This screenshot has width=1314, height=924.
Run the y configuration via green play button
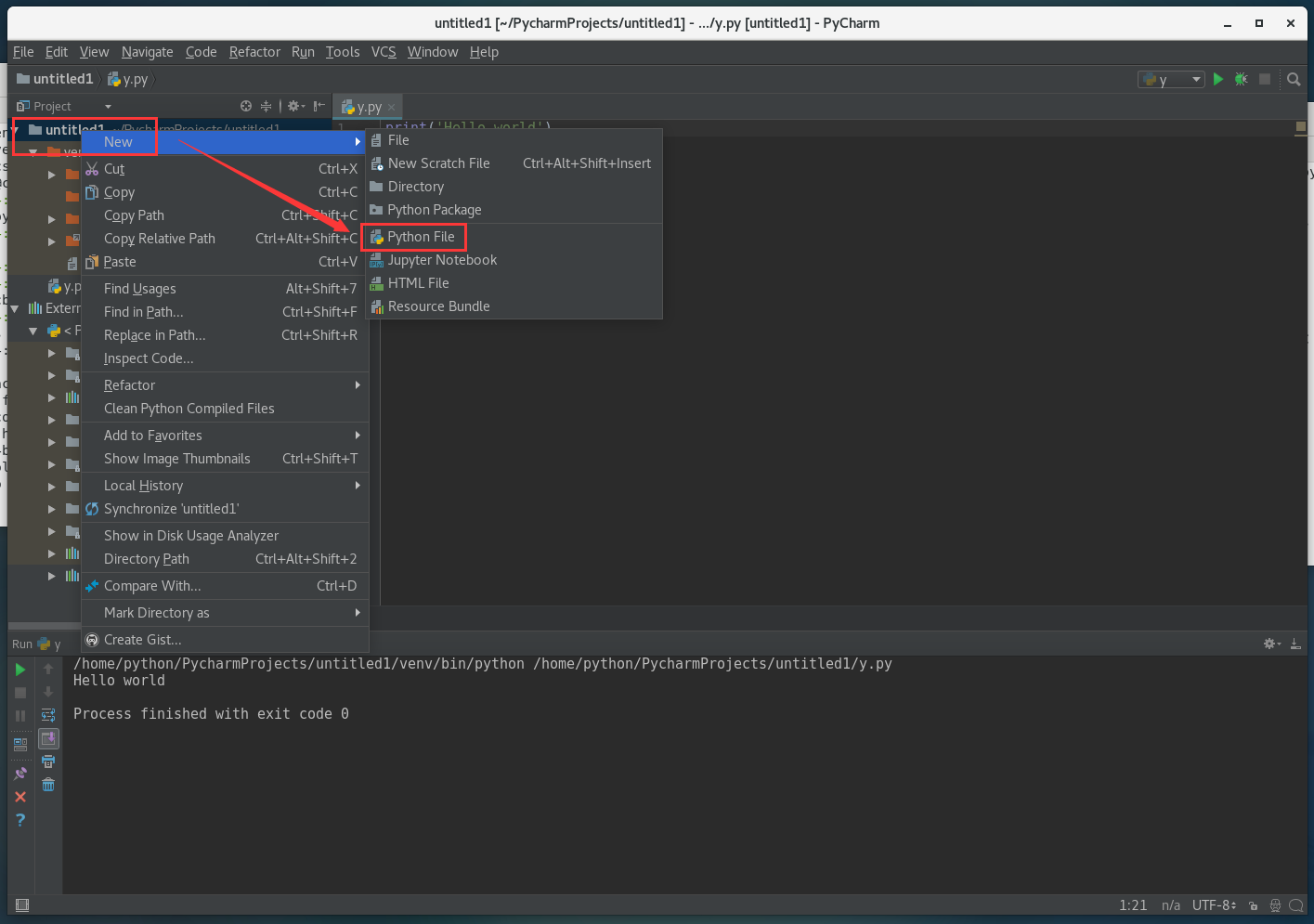coord(1217,79)
